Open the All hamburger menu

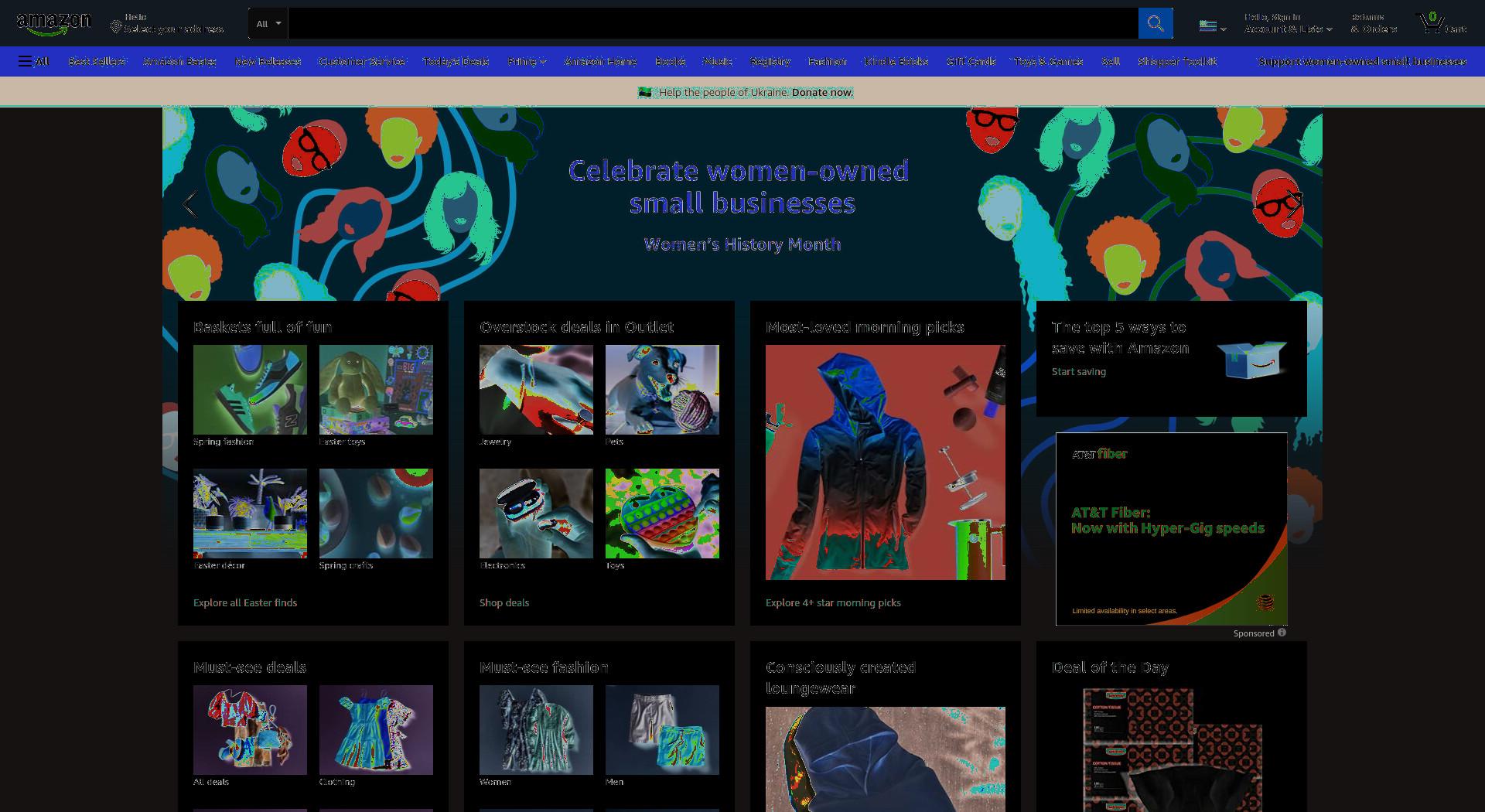coord(33,61)
